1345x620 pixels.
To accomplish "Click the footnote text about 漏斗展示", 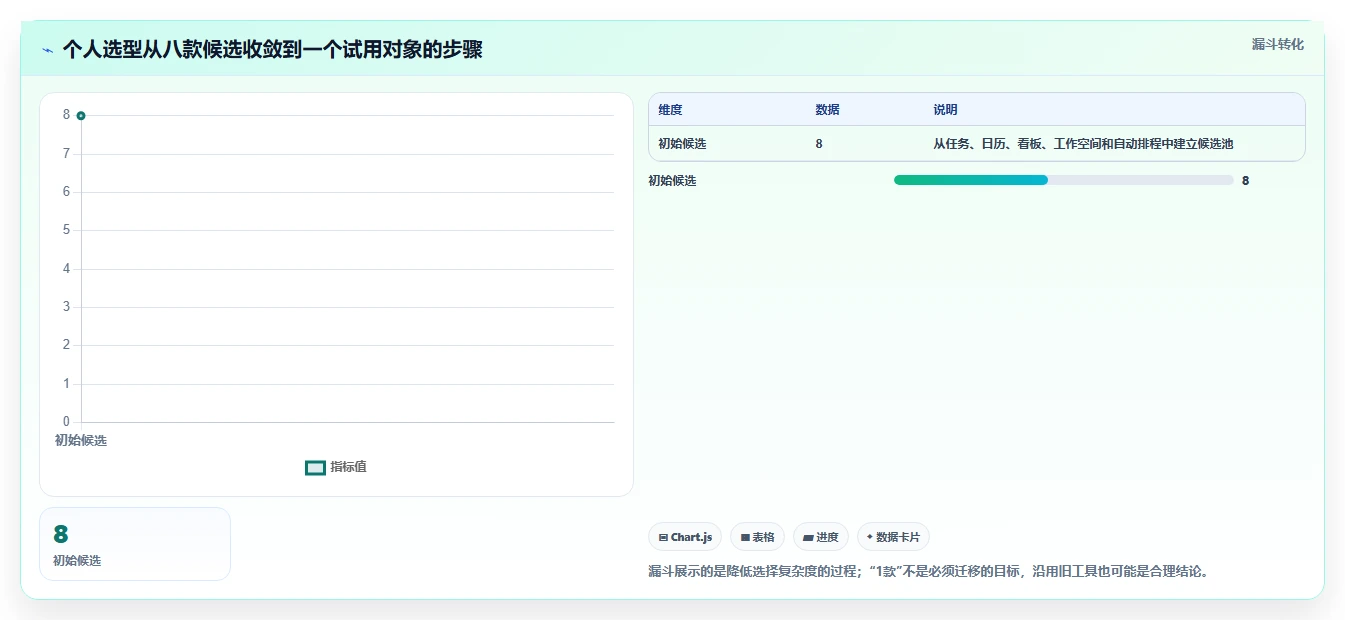I will (929, 572).
